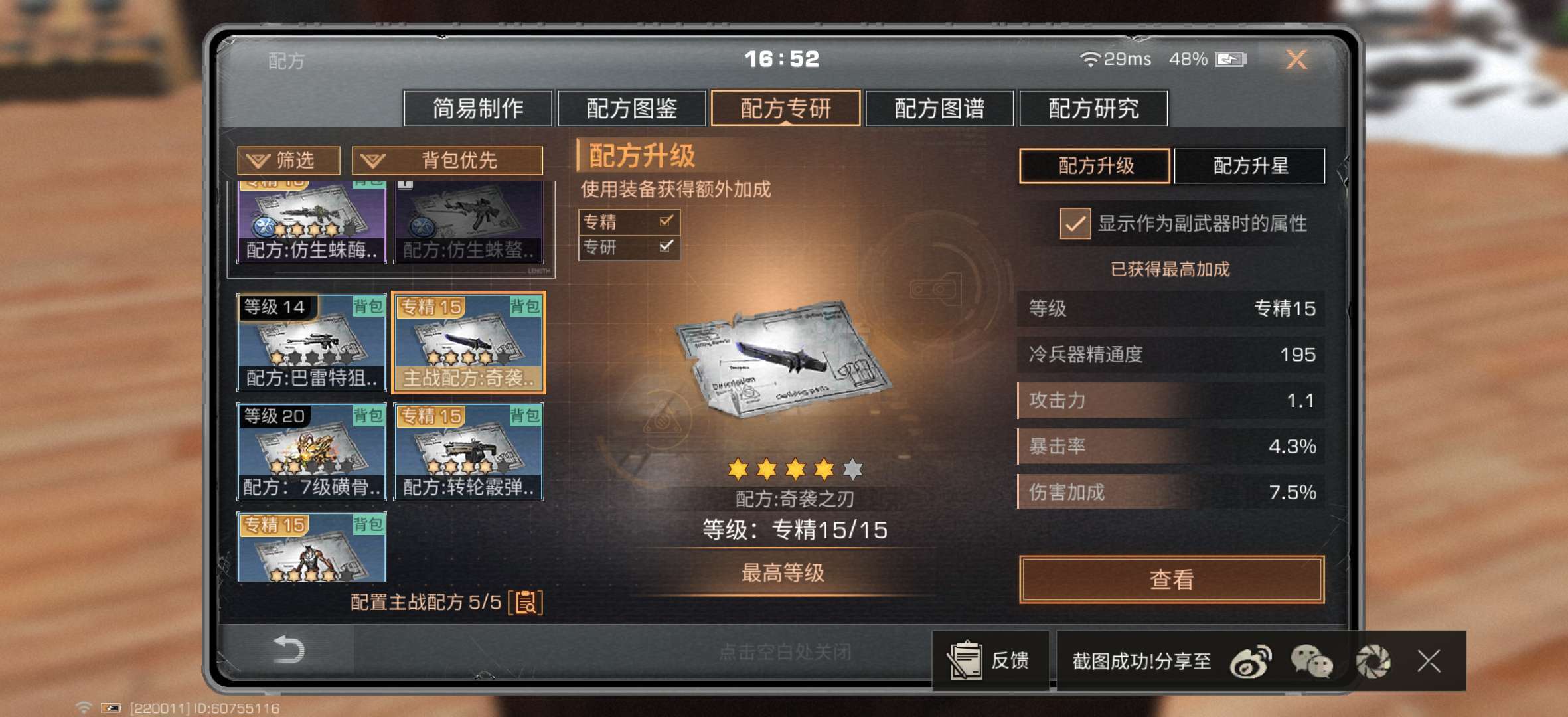Click the WiFi latency indicator
This screenshot has width=1568, height=717.
pos(1115,59)
